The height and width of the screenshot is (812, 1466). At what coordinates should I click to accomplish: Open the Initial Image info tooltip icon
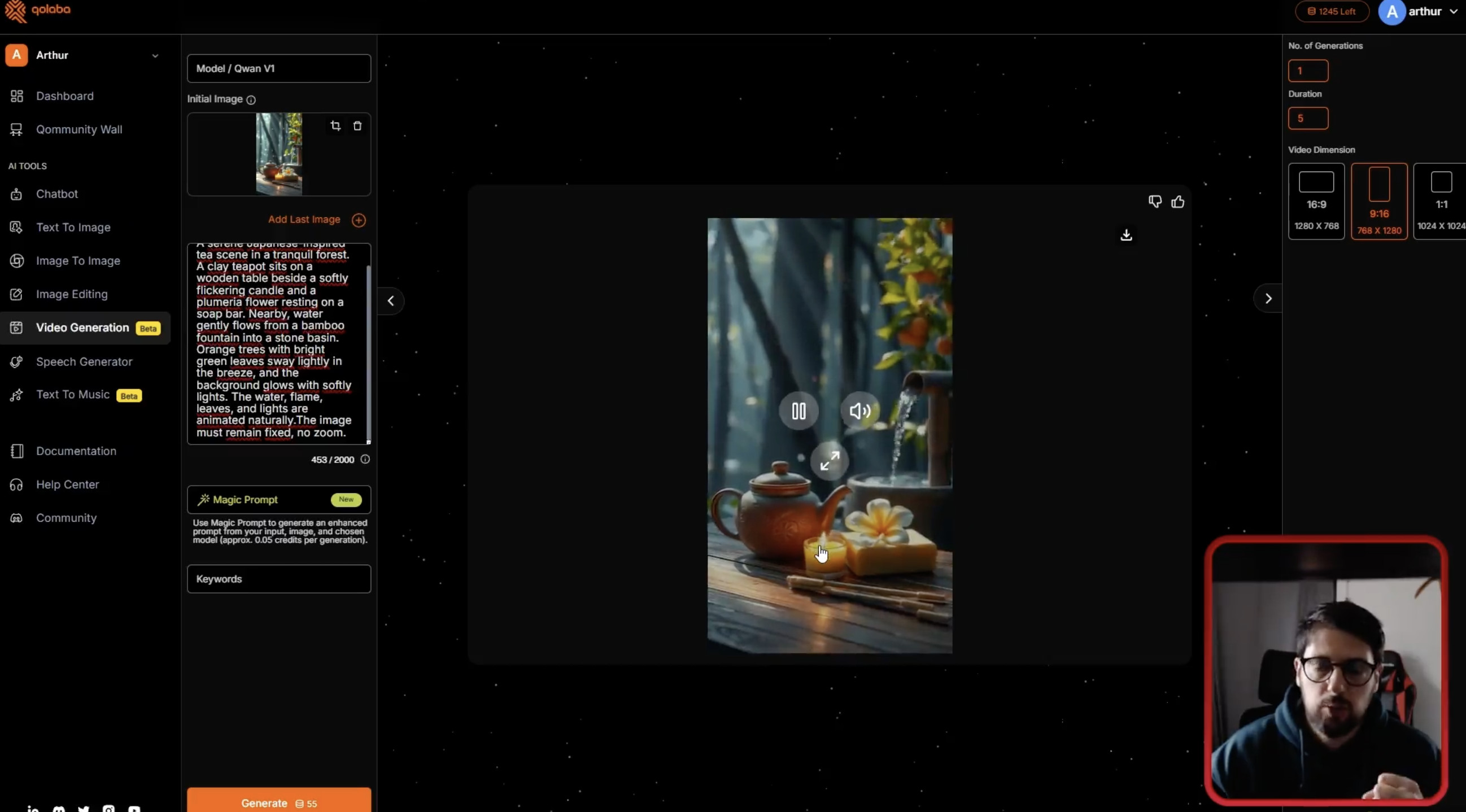pos(251,99)
